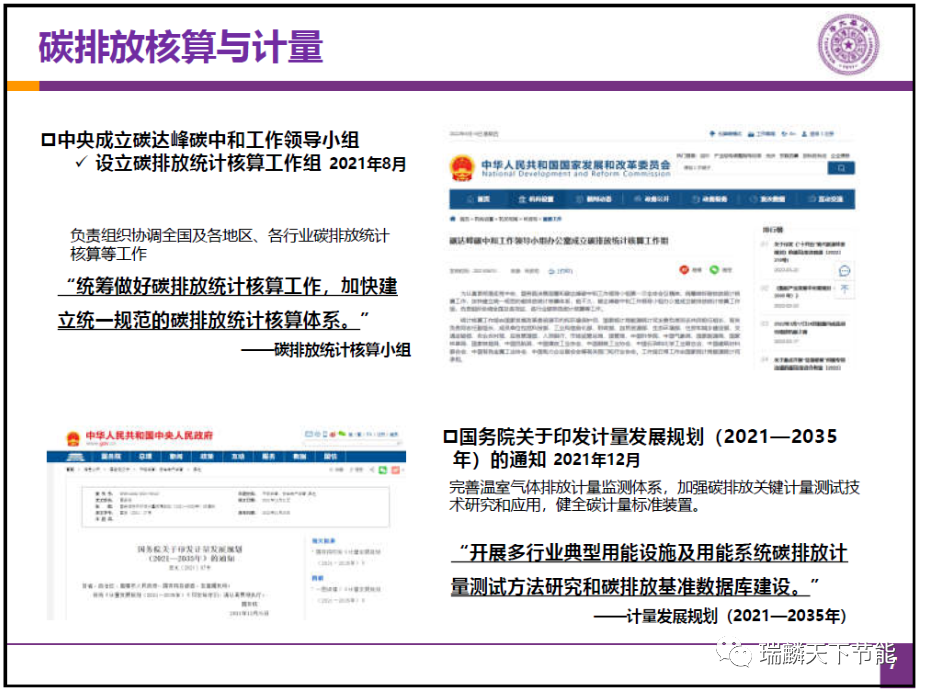The width and height of the screenshot is (926, 694).
Task: Click the gov.cn header 中华人民共和国中央人民政府
Action: click(x=149, y=436)
